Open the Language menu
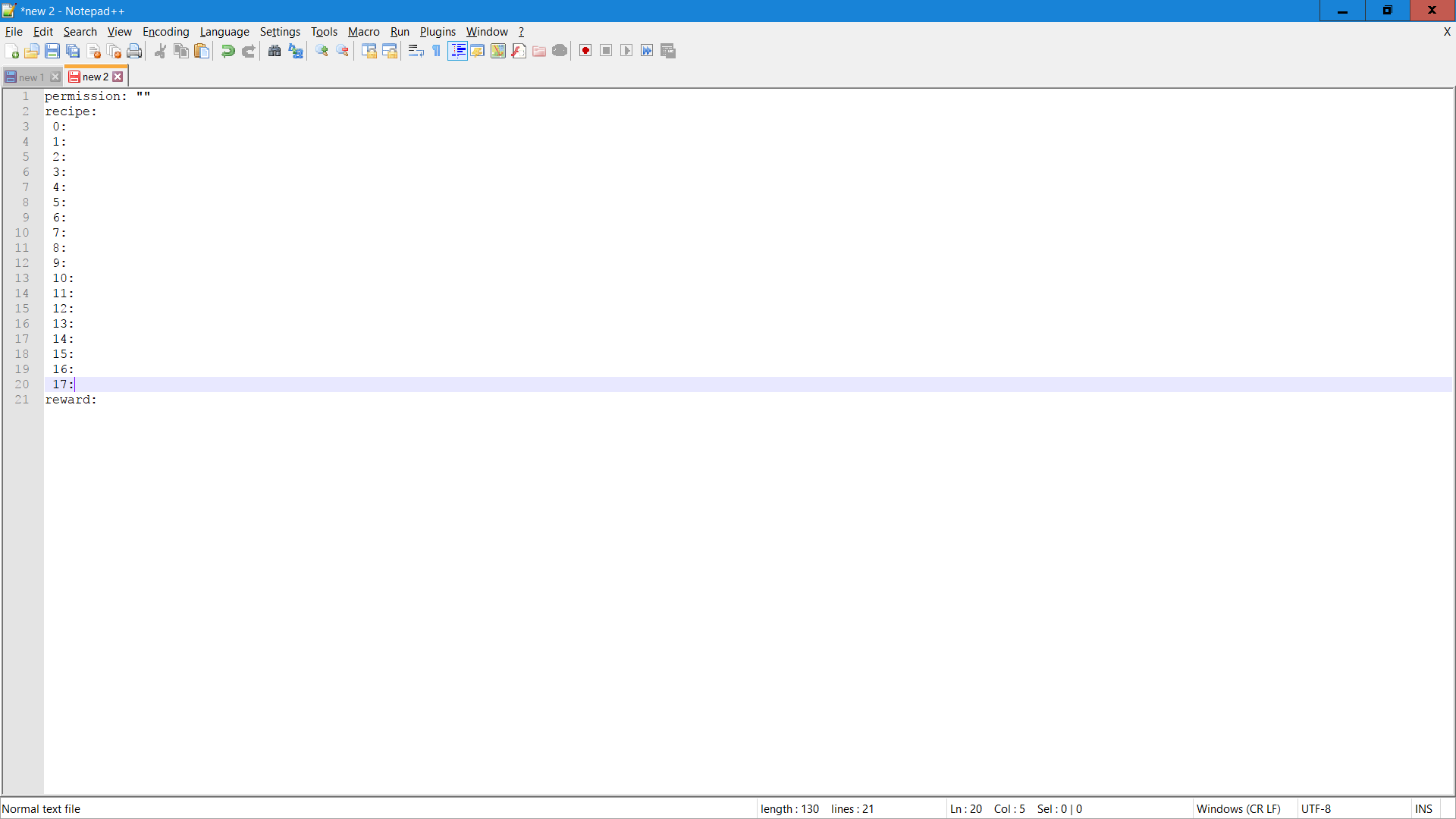1456x819 pixels. click(x=224, y=32)
